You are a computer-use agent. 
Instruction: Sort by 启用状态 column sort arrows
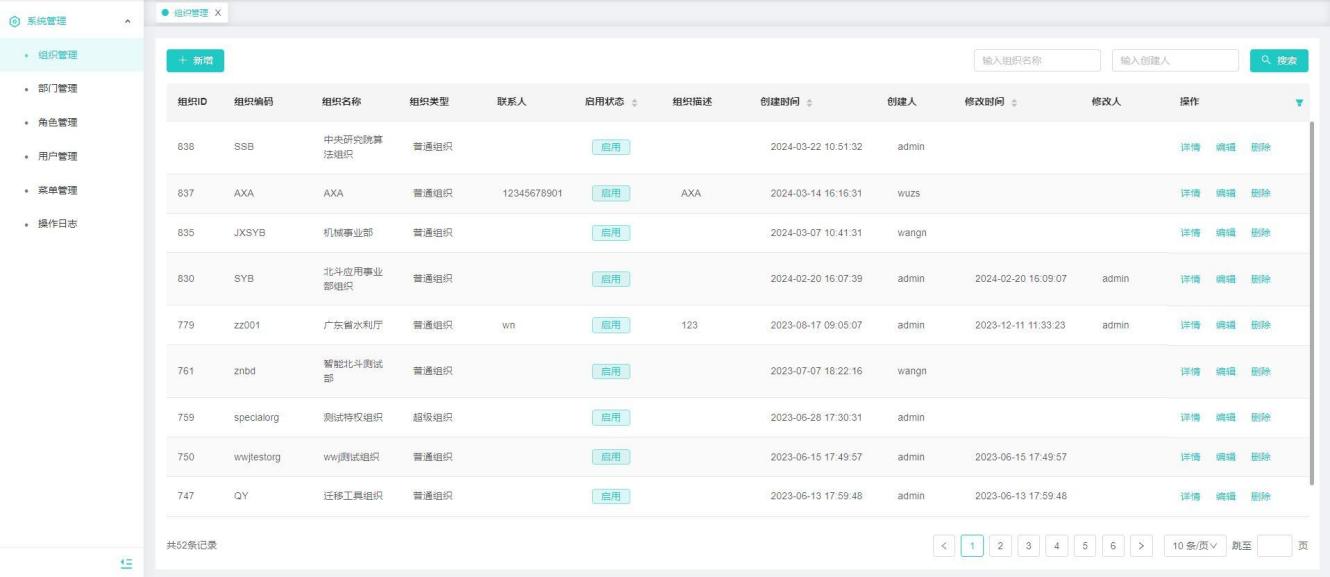tap(636, 102)
